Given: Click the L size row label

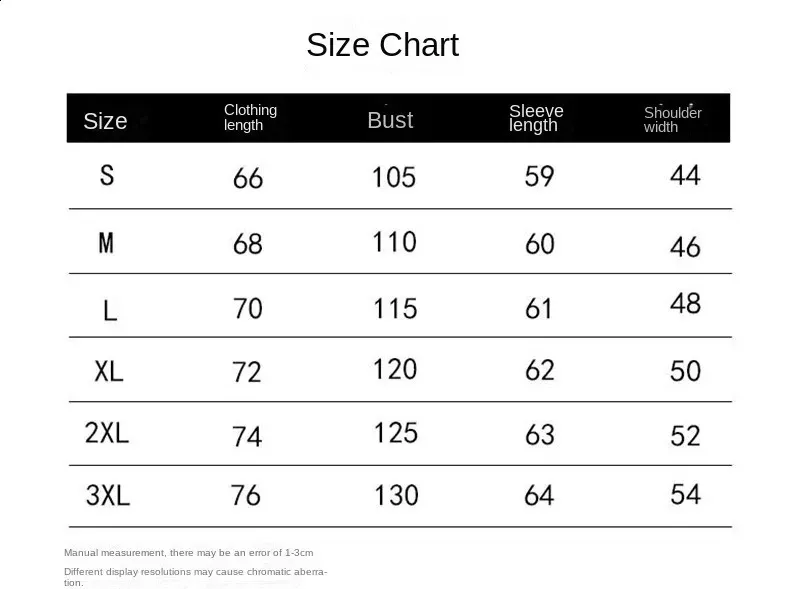Looking at the screenshot, I should 109,309.
